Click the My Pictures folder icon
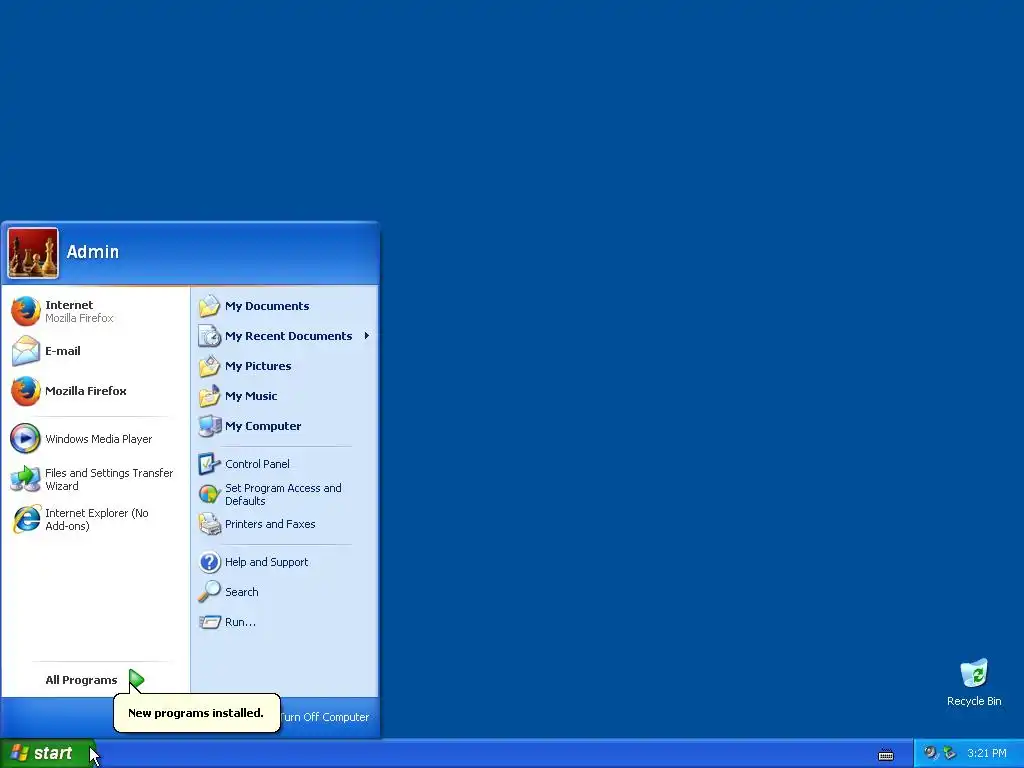1024x768 pixels. 209,366
